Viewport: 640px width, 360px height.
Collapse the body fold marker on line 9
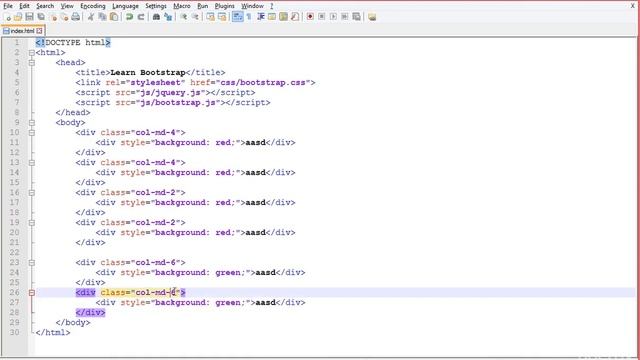32,122
